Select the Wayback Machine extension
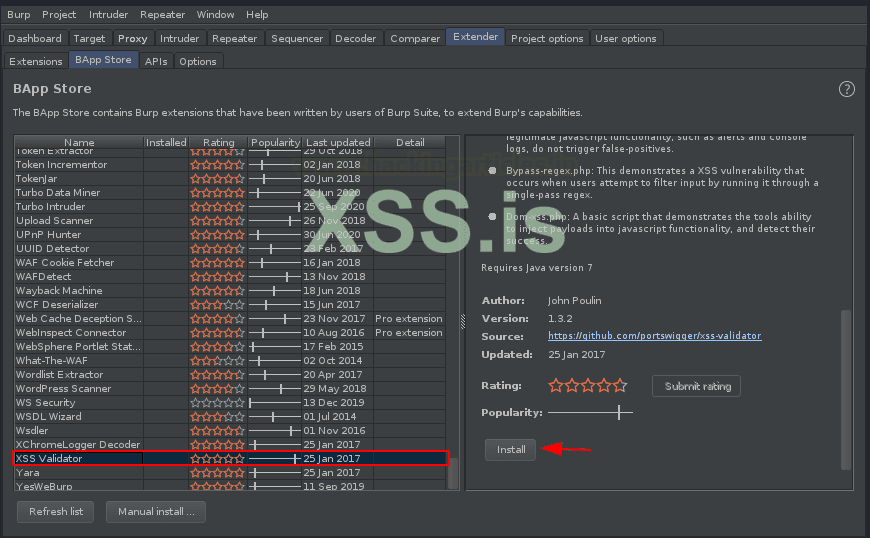870x538 pixels. [230, 290]
